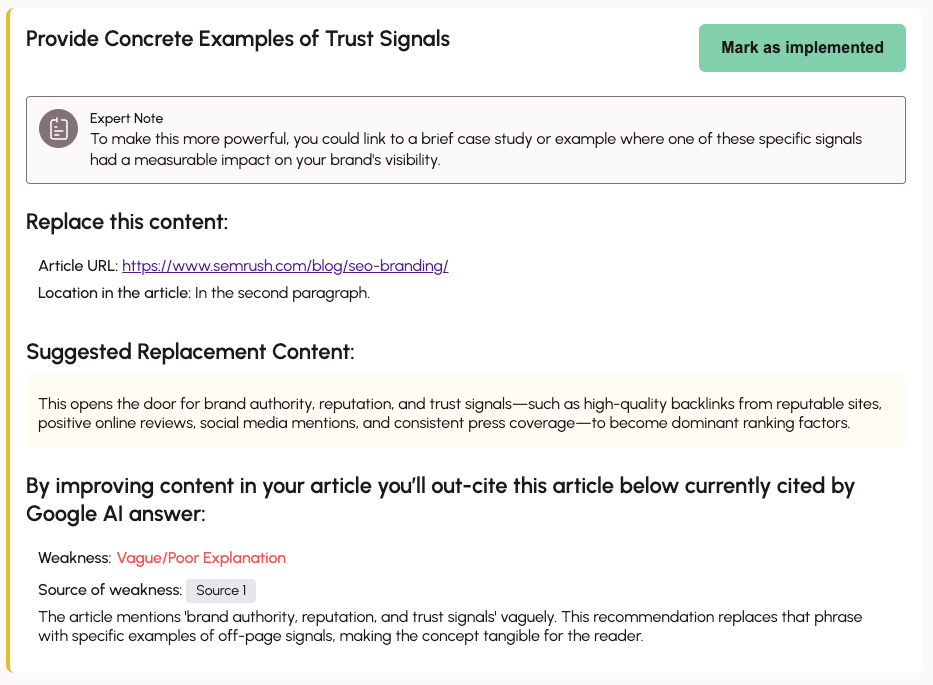The image size is (933, 685).
Task: Click the highlighted suggested replacement text box
Action: coord(465,413)
